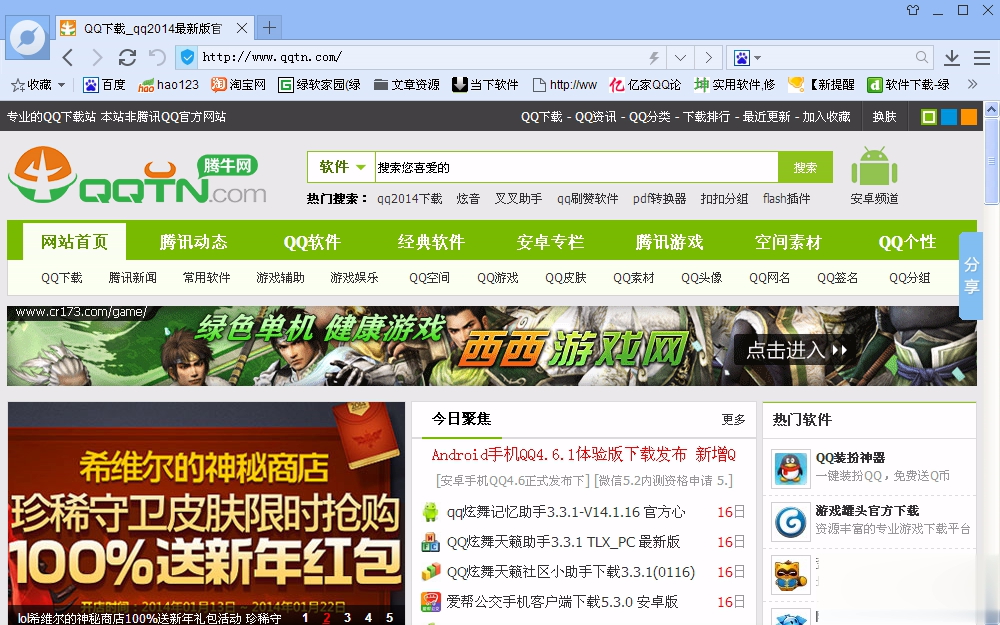Go to slide 3 of the banner carousel

click(x=347, y=617)
